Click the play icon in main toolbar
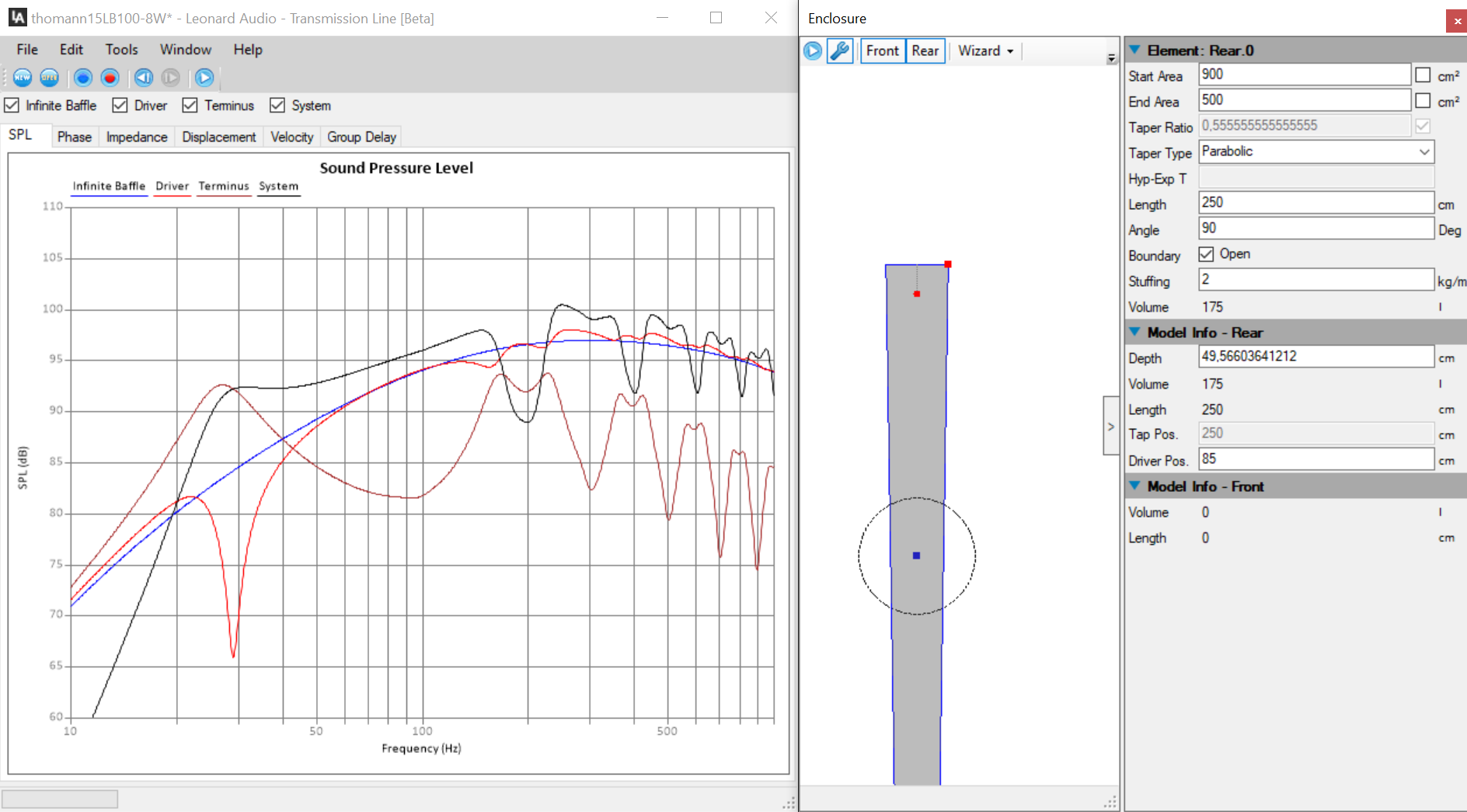Viewport: 1467px width, 812px height. (x=204, y=78)
